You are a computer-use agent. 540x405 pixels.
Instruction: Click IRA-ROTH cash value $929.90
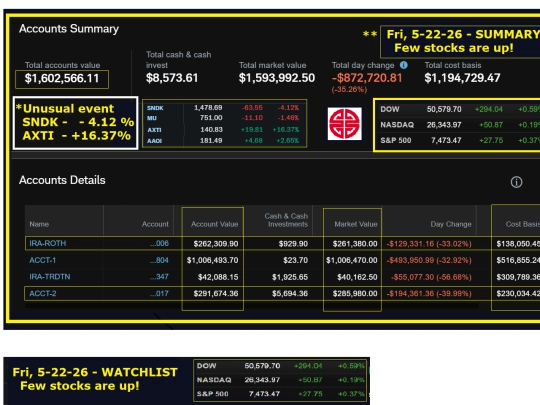(293, 244)
